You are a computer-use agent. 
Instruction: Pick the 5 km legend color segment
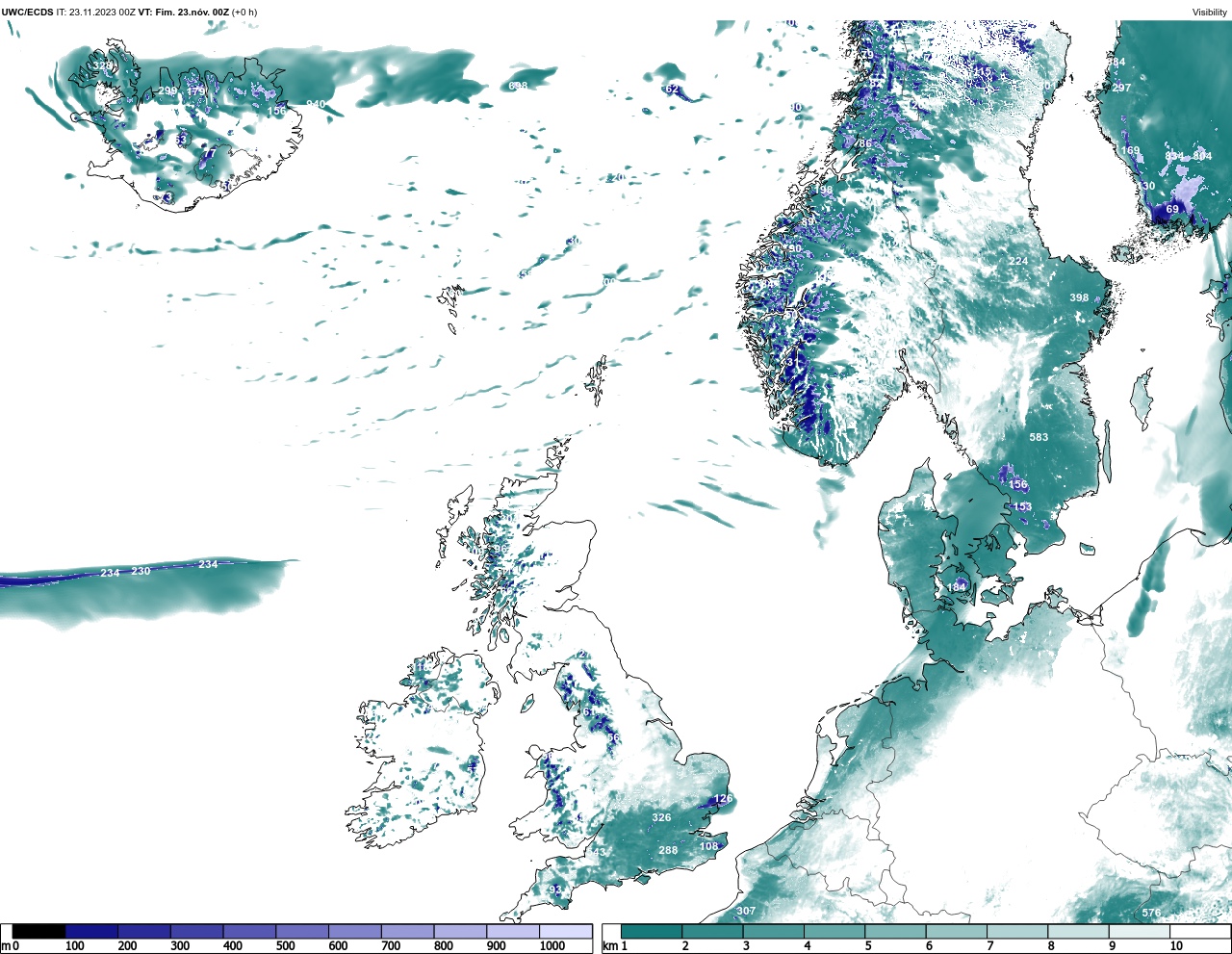tap(895, 932)
